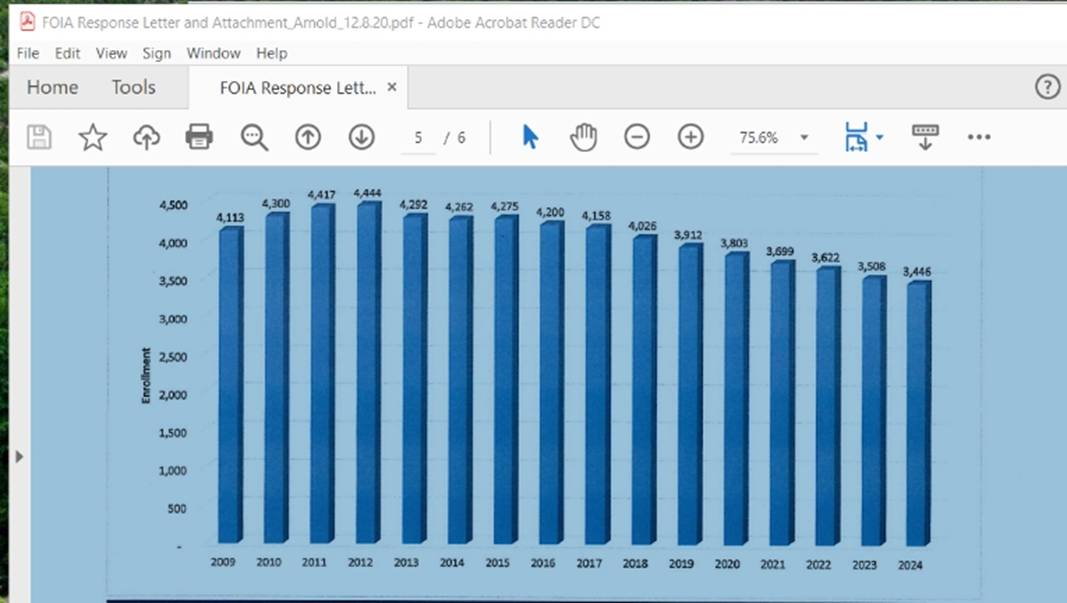Zoom in with the plus button
Viewport: 1067px width, 603px height.
click(x=691, y=137)
